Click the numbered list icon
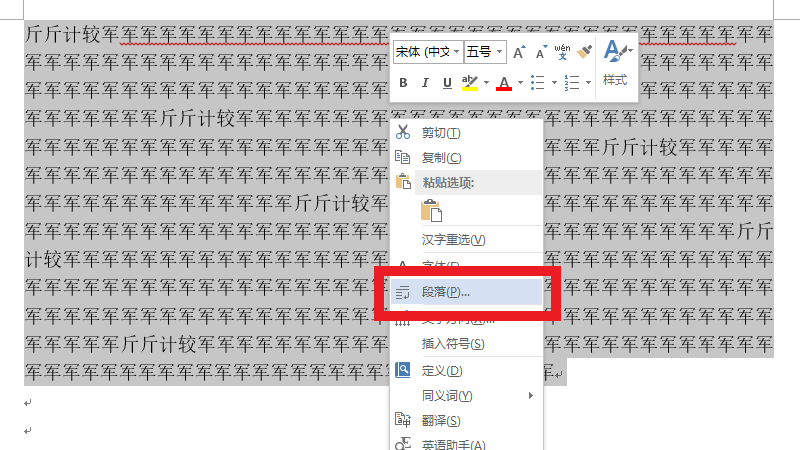This screenshot has height=450, width=800. [x=571, y=82]
